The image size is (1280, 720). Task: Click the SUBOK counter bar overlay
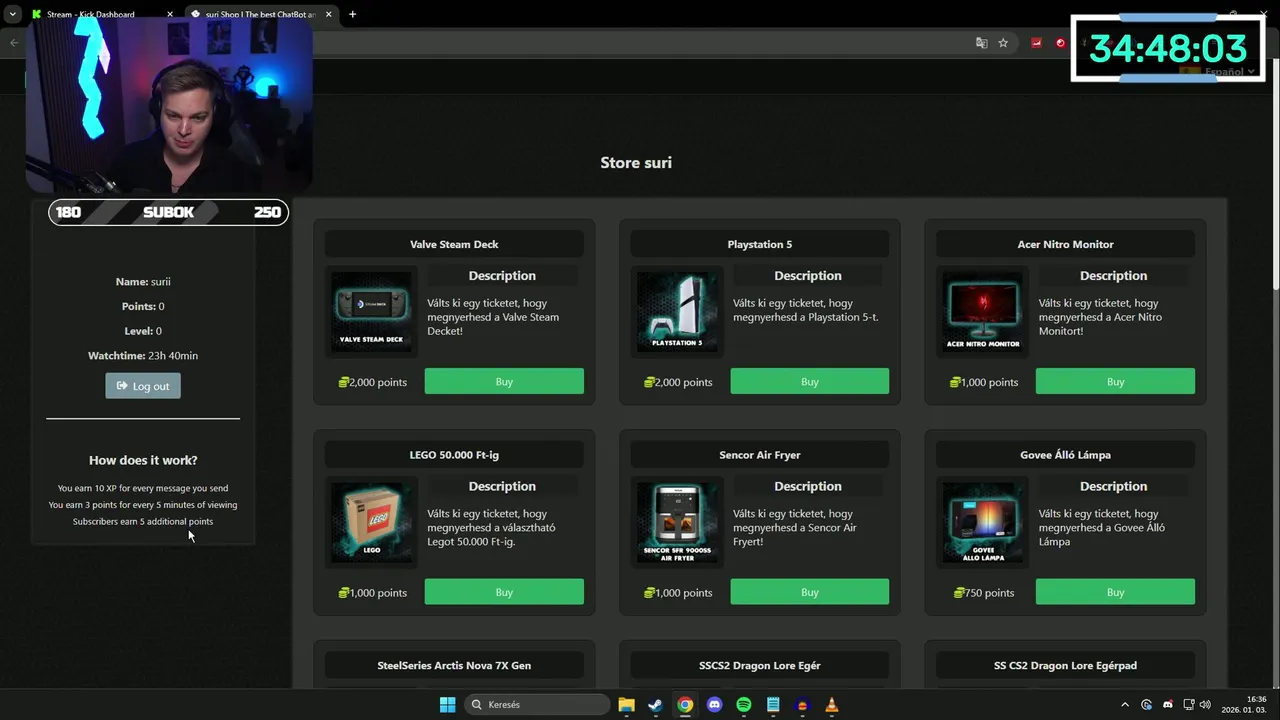168,212
